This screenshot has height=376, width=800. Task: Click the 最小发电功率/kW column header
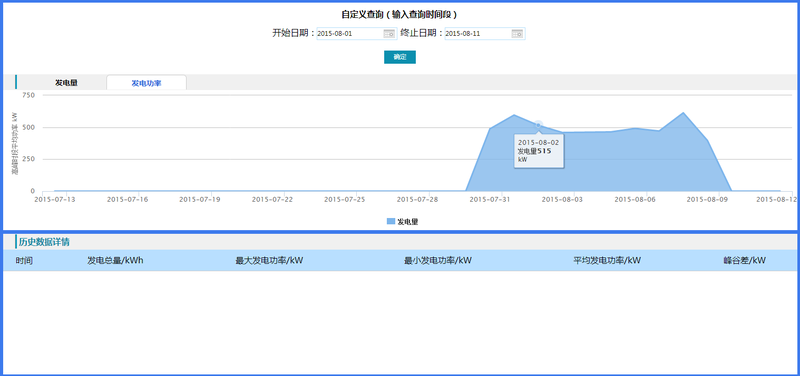click(x=438, y=261)
